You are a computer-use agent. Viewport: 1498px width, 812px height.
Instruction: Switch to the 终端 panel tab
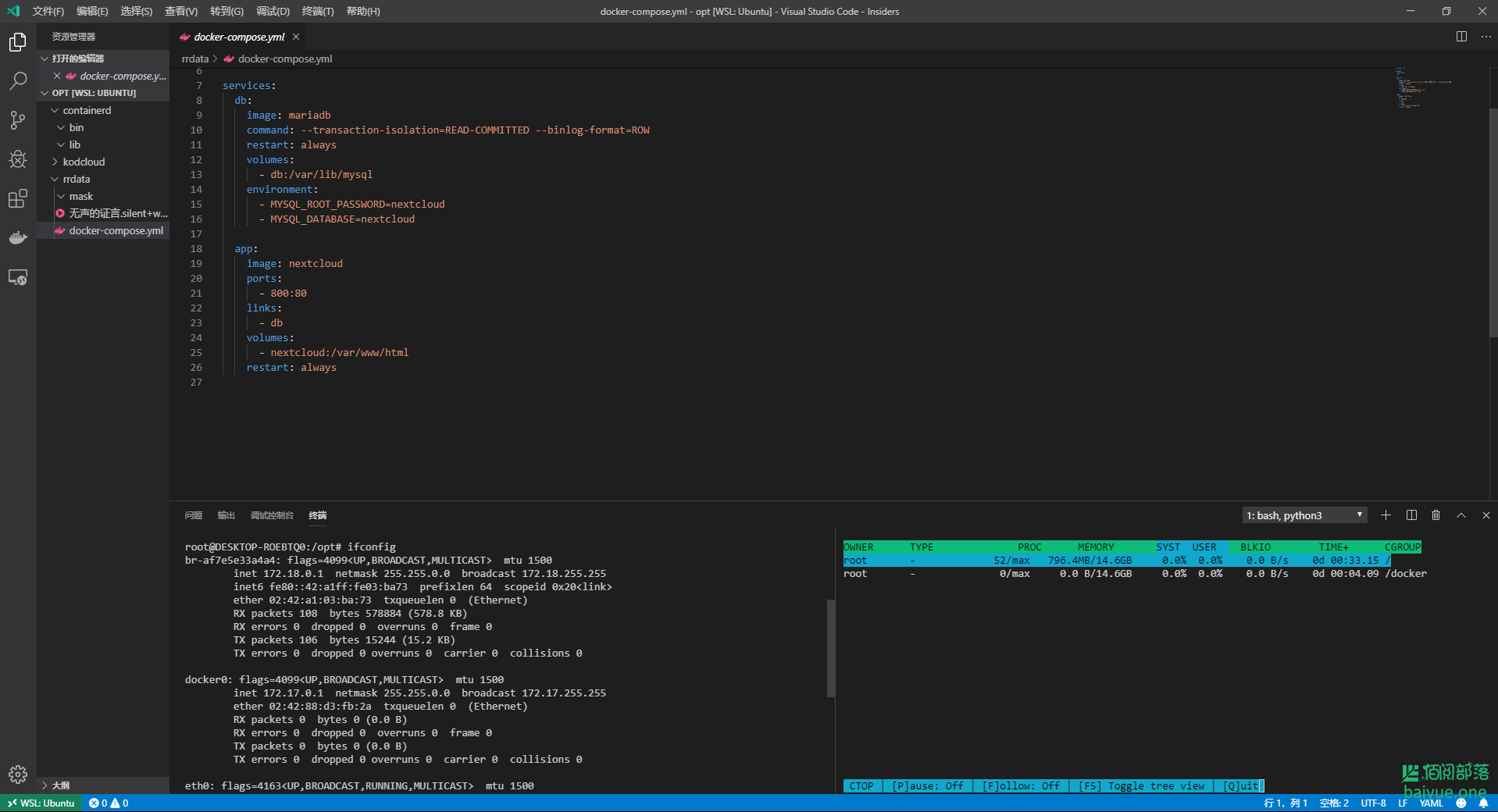pos(318,515)
